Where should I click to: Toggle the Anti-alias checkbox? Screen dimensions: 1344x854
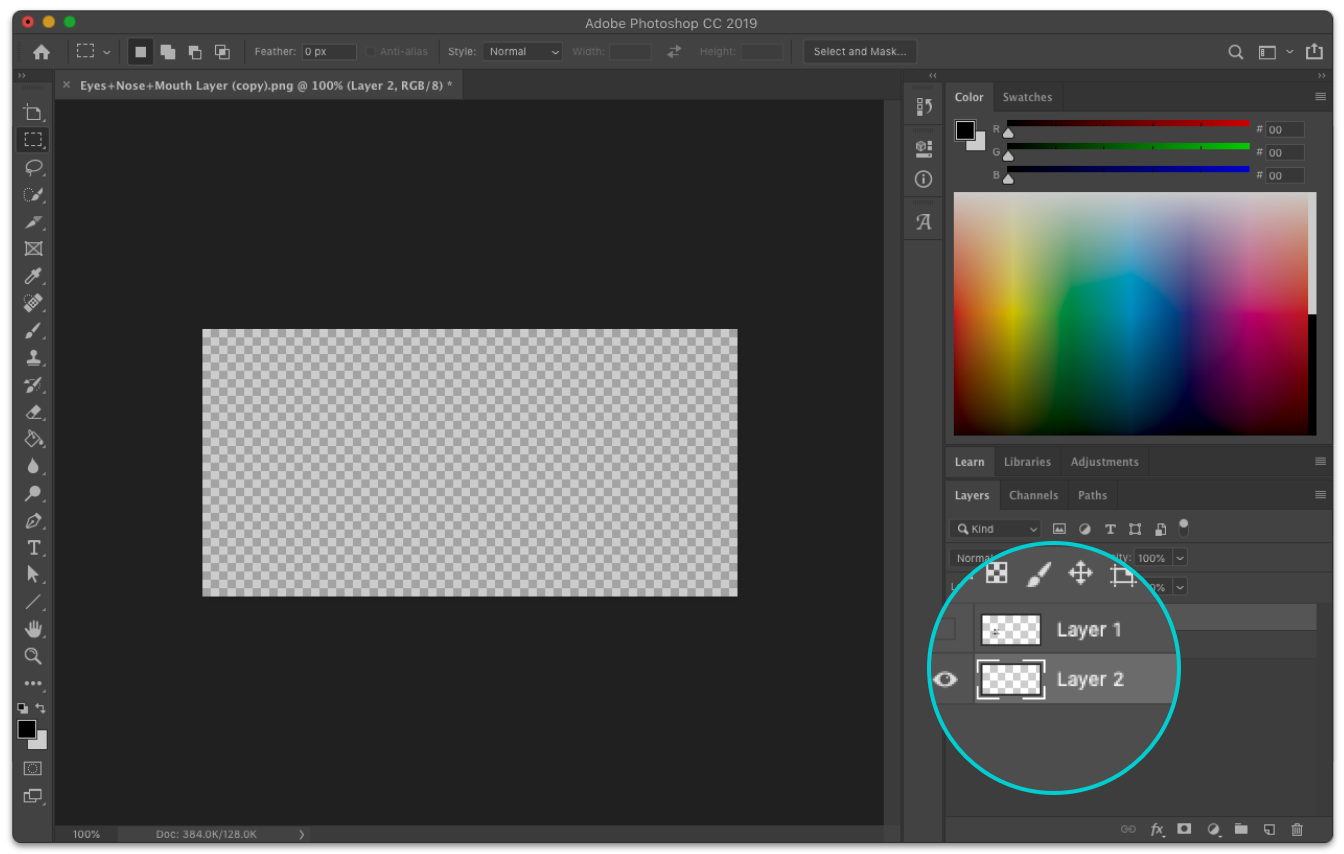[371, 52]
